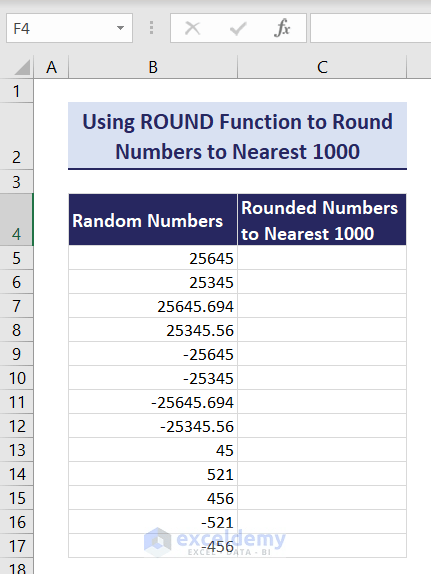This screenshot has height=574, width=431.
Task: Select row 9 header
Action: (16, 354)
